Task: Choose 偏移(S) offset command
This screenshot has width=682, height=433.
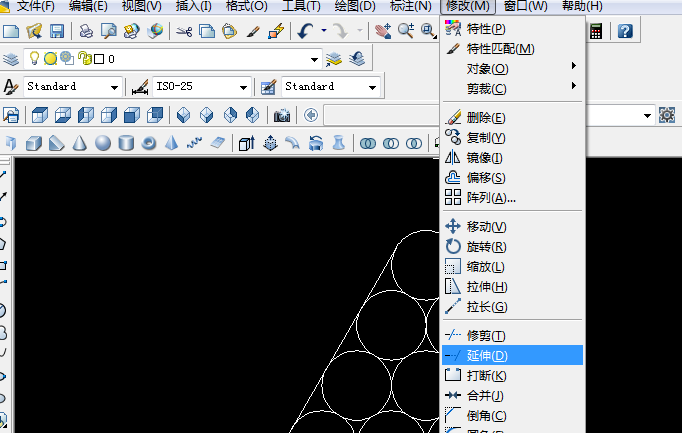Action: (512, 177)
